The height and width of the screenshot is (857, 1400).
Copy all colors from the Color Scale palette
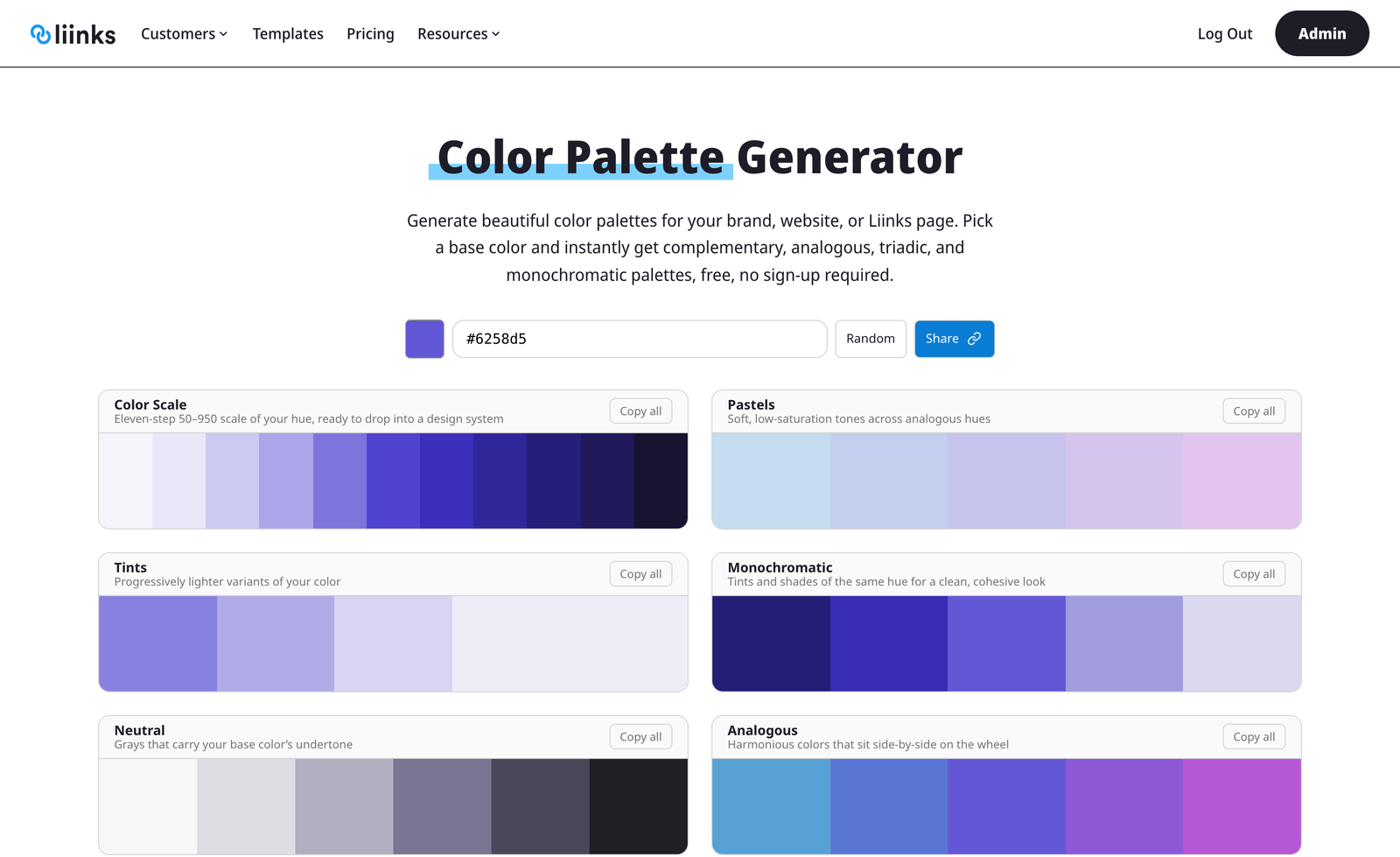pos(640,411)
